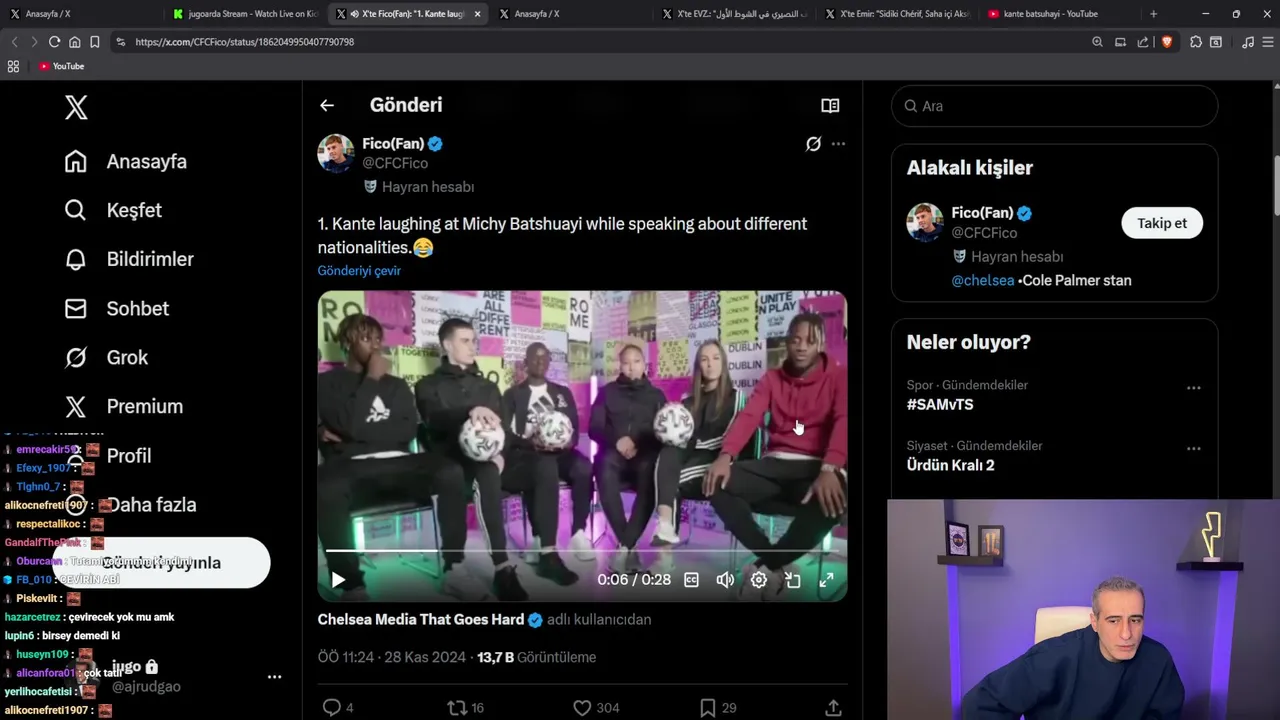Screen dimensions: 1280x720
Task: Switch to X'te Emir tab
Action: pos(896,14)
